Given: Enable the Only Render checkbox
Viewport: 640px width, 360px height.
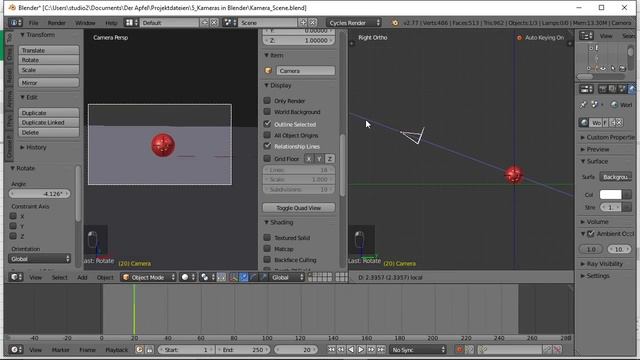Looking at the screenshot, I should pos(267,100).
